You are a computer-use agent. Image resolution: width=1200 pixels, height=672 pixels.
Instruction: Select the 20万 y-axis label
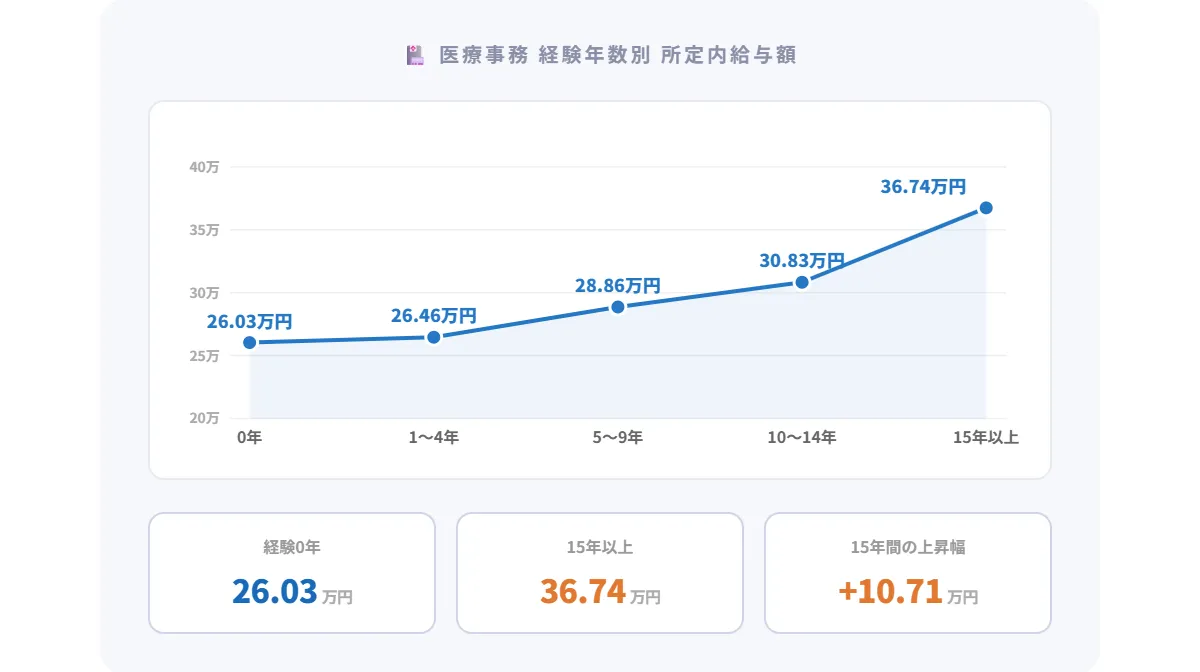[x=204, y=418]
